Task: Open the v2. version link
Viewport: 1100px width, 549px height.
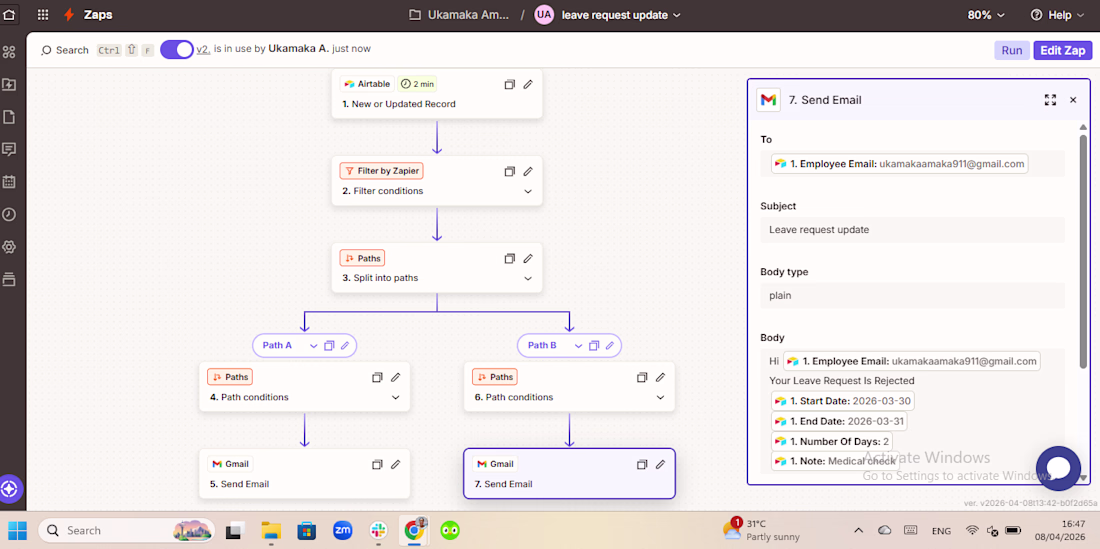Action: click(203, 49)
